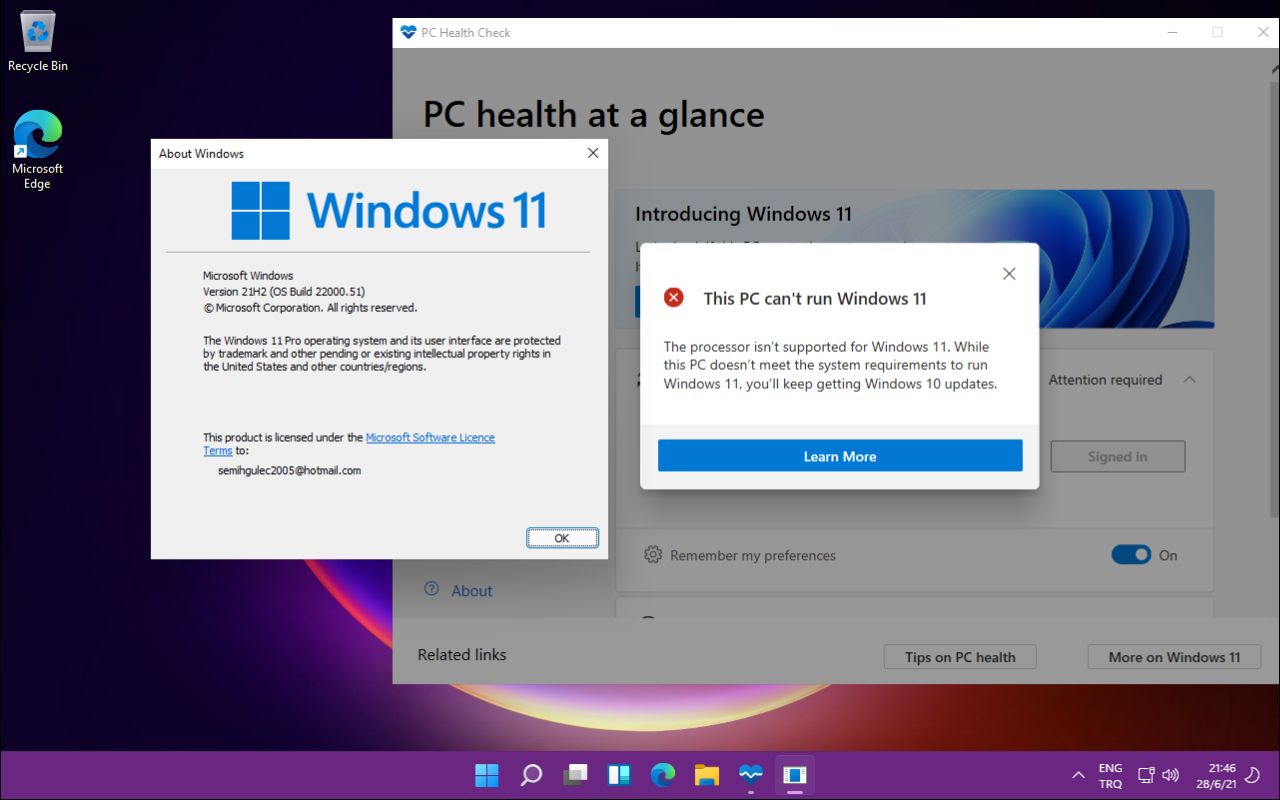Image resolution: width=1280 pixels, height=800 pixels.
Task: Click the PC Health Check title bar heart icon
Action: click(408, 32)
